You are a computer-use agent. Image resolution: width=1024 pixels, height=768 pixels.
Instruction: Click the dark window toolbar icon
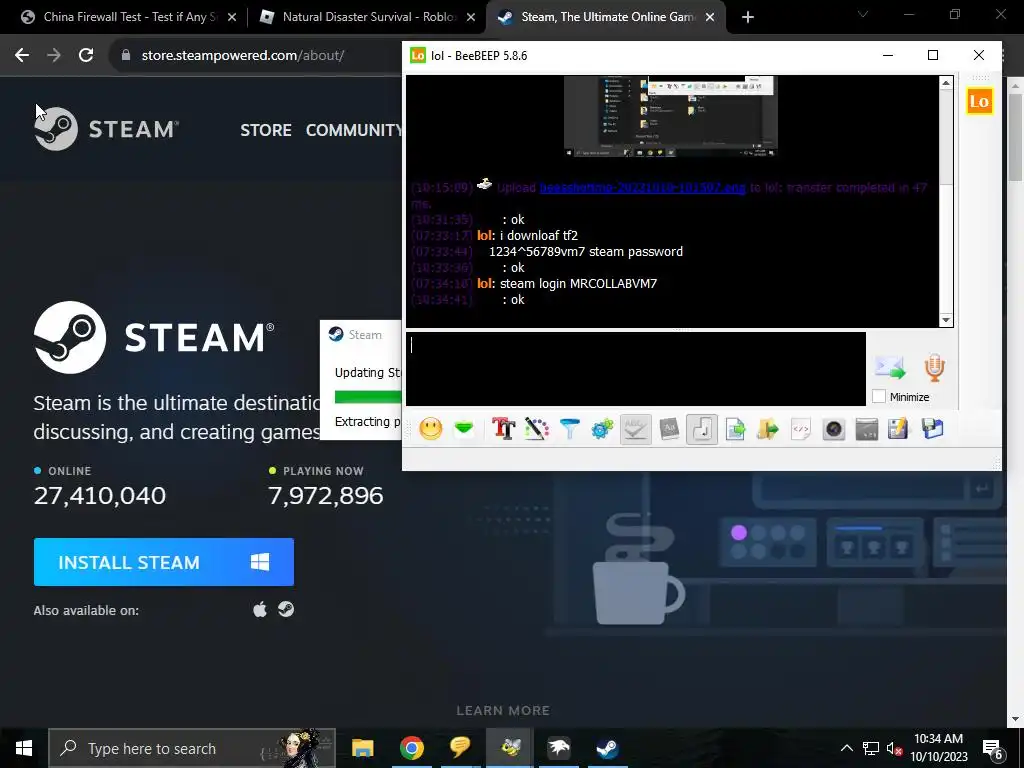867,429
